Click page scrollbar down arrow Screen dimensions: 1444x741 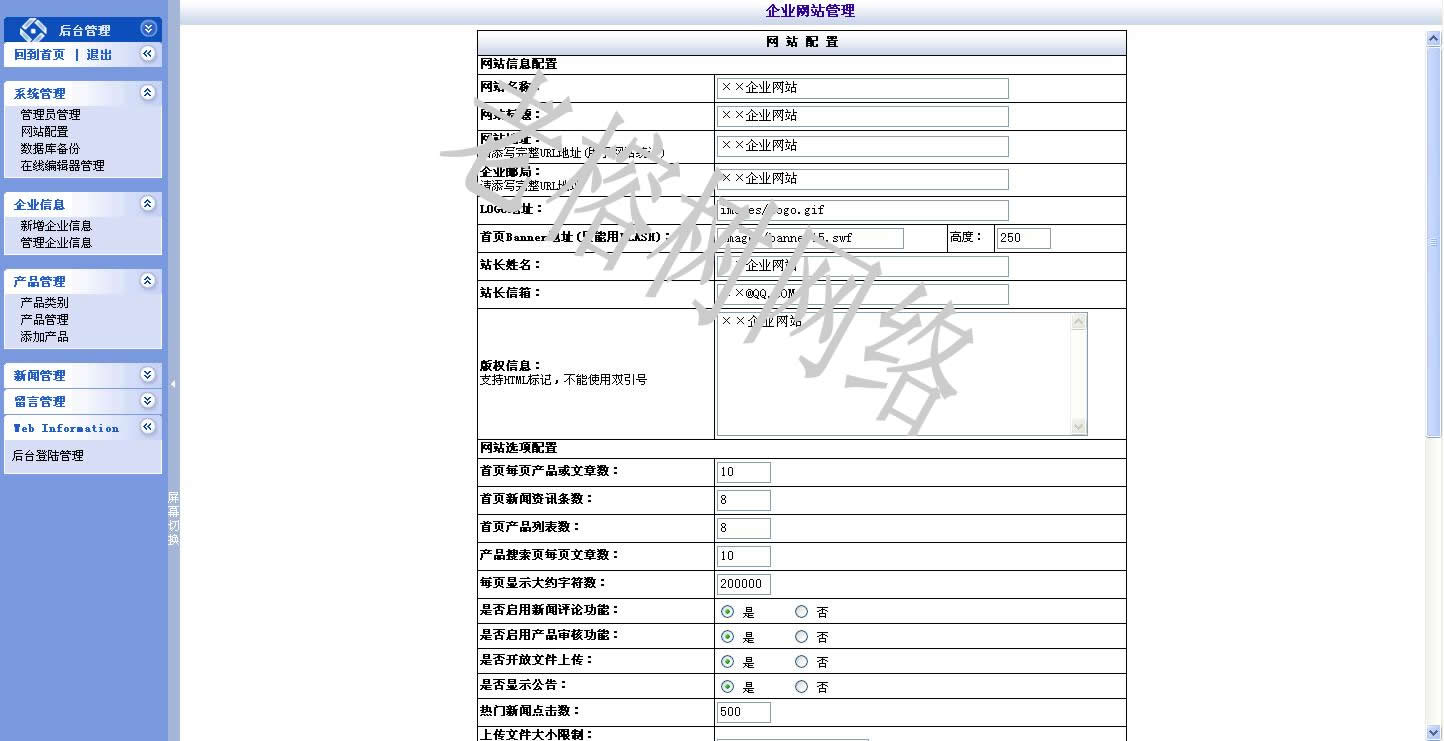pyautogui.click(x=1434, y=733)
